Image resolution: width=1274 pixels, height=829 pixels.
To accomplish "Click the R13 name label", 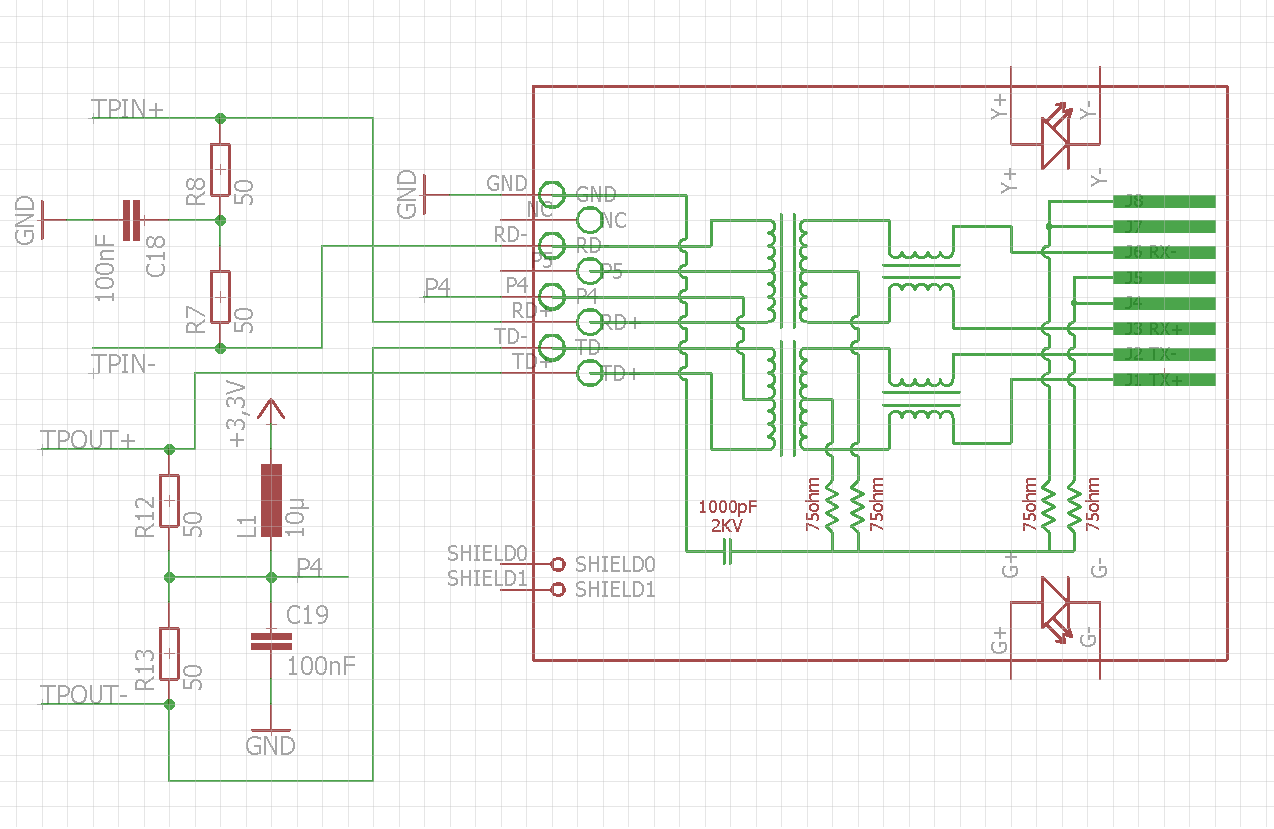I will pyautogui.click(x=144, y=668).
